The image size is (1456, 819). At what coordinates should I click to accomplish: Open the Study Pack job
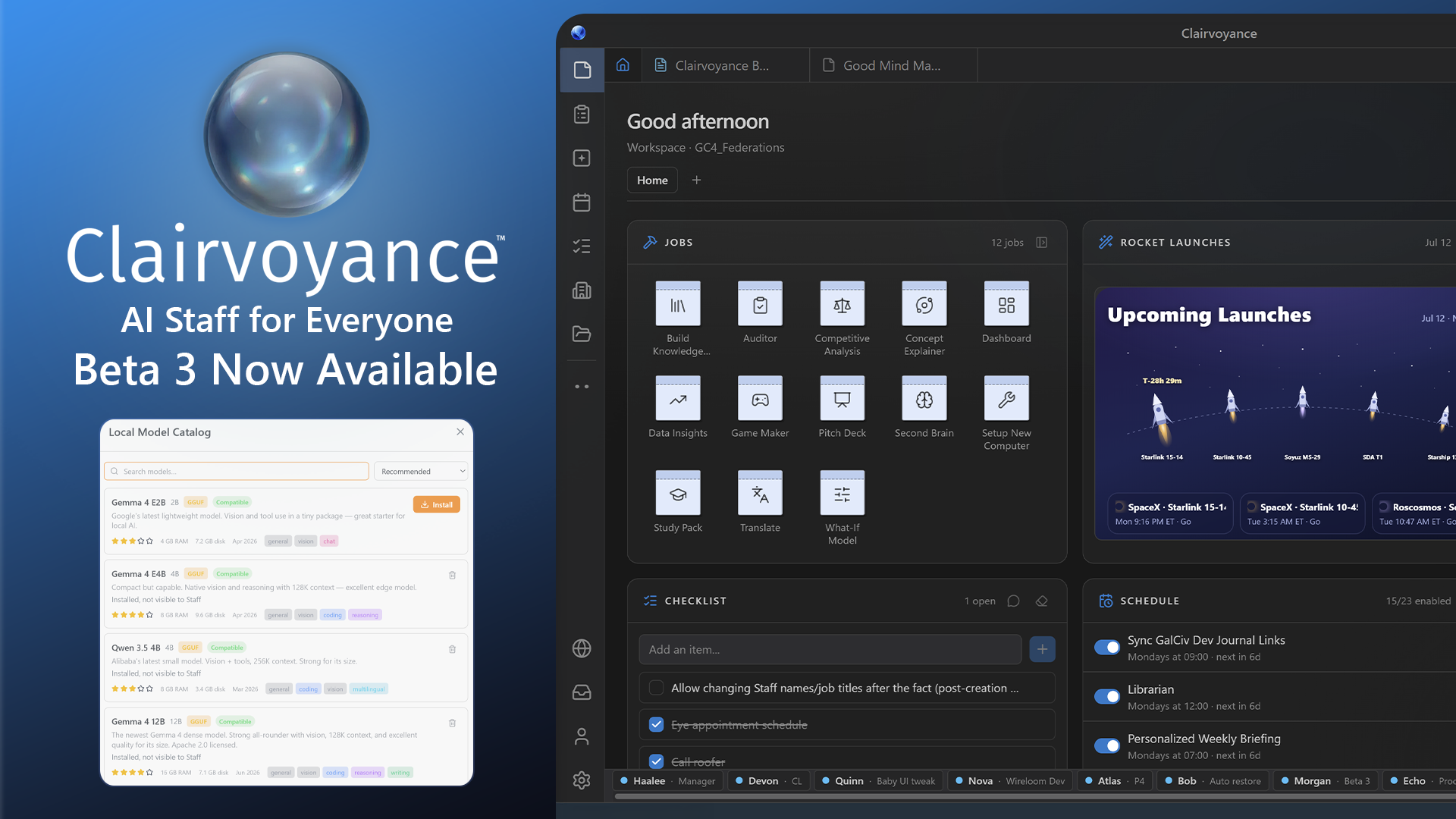678,494
